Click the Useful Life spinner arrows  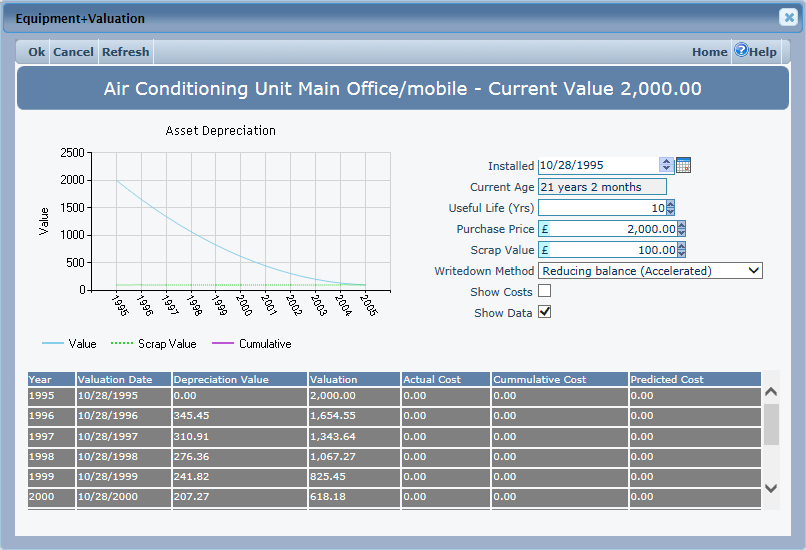(670, 208)
